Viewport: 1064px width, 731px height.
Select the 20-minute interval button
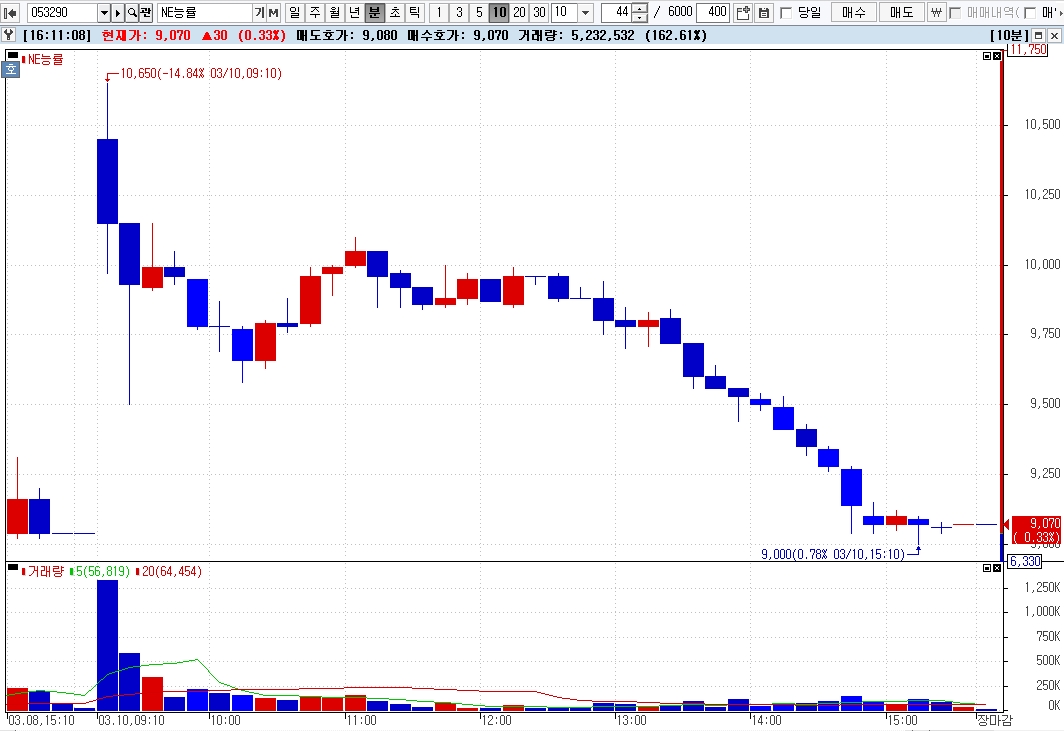(x=519, y=12)
